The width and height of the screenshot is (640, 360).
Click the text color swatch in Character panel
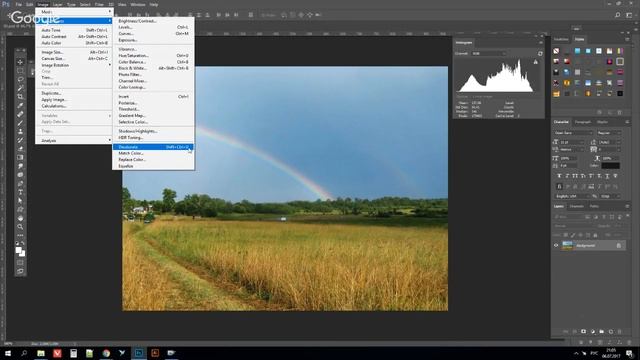tap(610, 166)
